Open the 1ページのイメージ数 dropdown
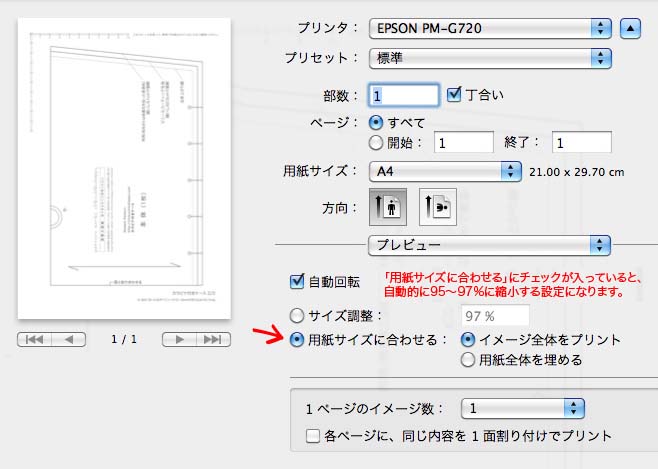Viewport: 658px width, 469px height. pyautogui.click(x=522, y=409)
